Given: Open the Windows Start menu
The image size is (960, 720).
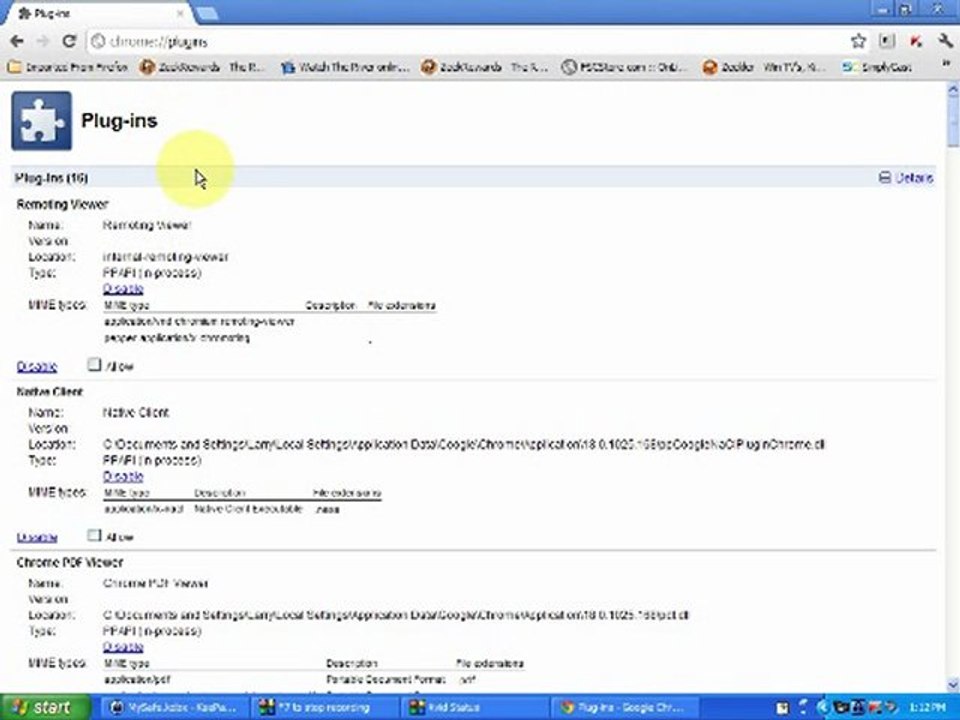Looking at the screenshot, I should click(x=45, y=707).
